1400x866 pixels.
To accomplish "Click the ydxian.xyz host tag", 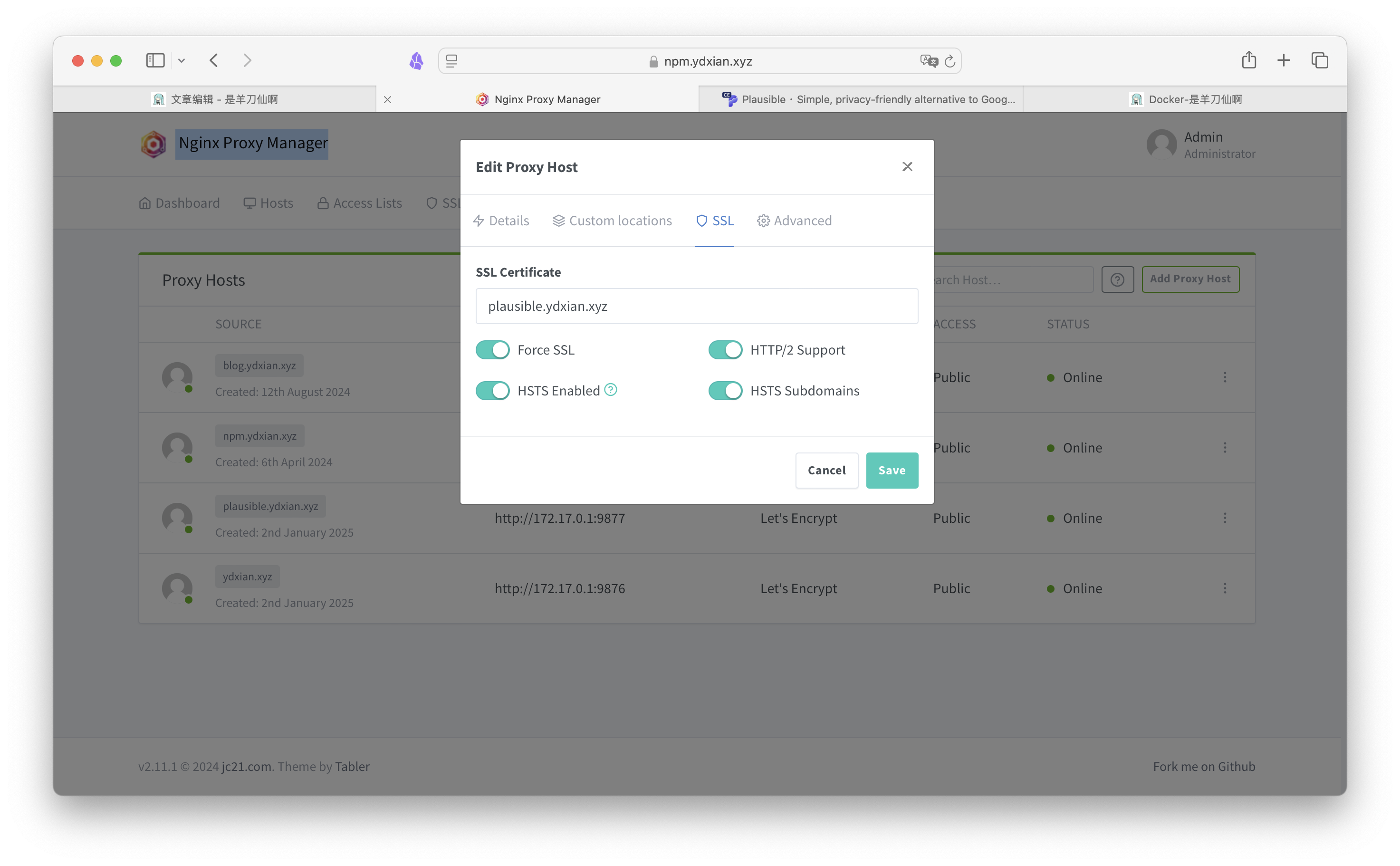I will (248, 577).
